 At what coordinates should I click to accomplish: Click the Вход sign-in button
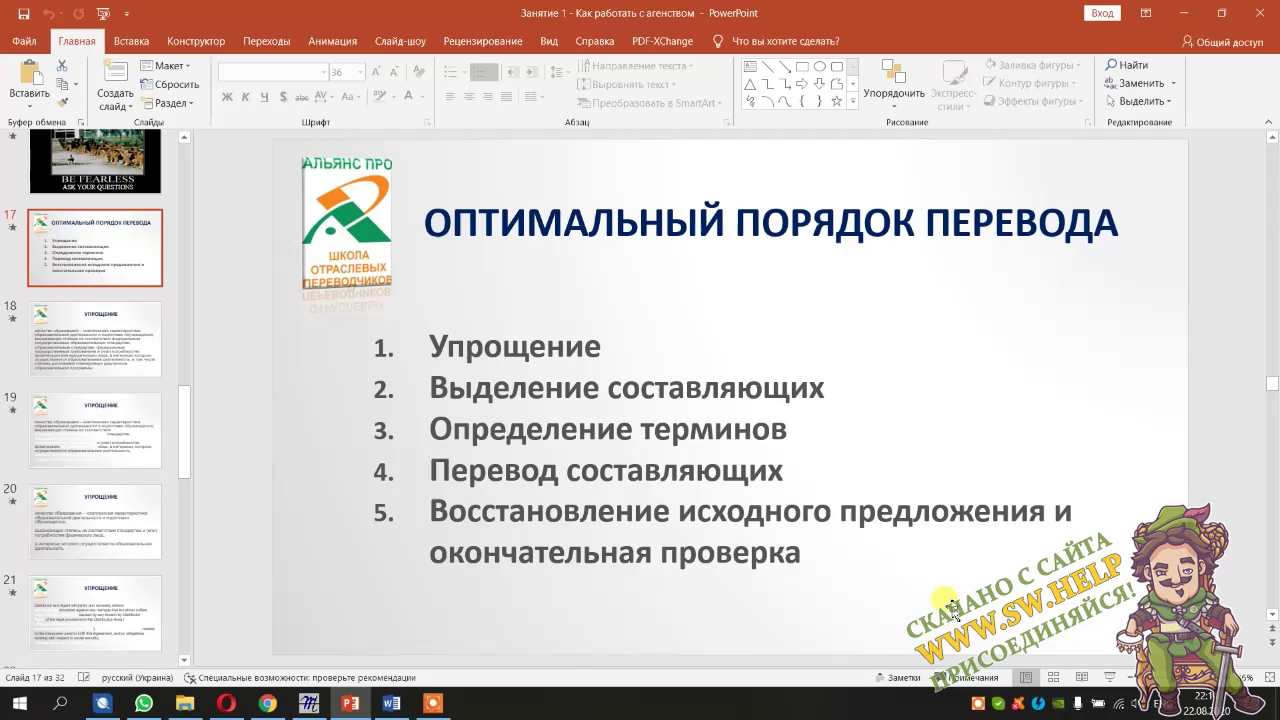coord(1102,13)
